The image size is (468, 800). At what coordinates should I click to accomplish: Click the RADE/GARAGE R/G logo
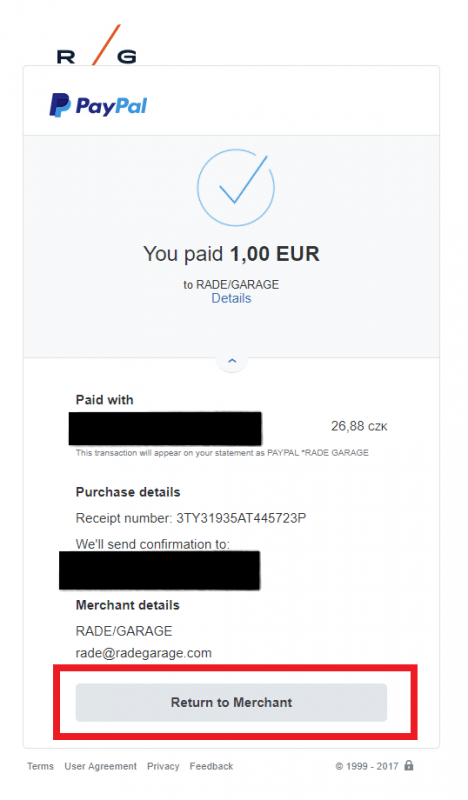[96, 45]
